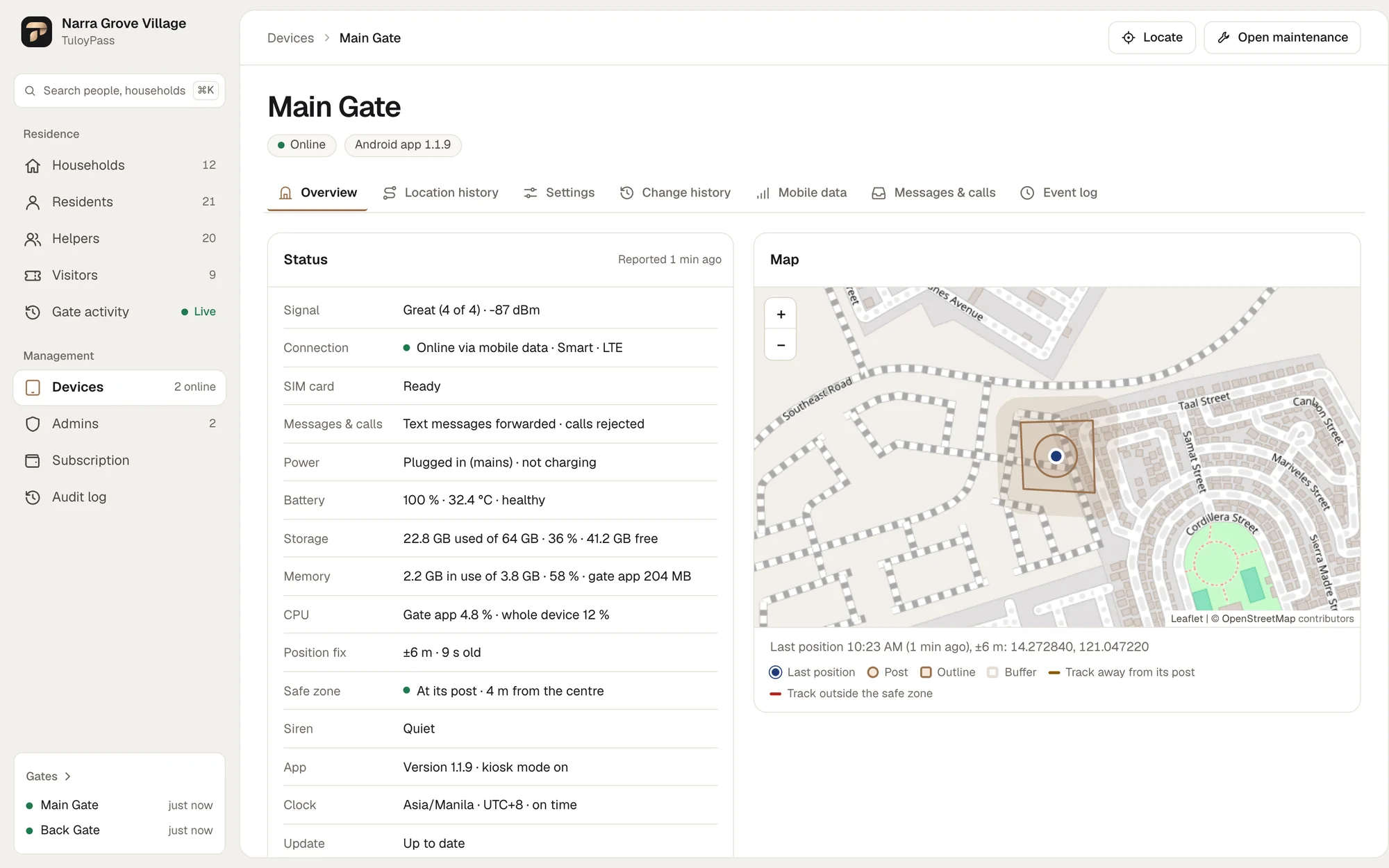Click the 'Track outside the safe zone' legend
Image resolution: width=1389 pixels, height=868 pixels.
(x=851, y=694)
